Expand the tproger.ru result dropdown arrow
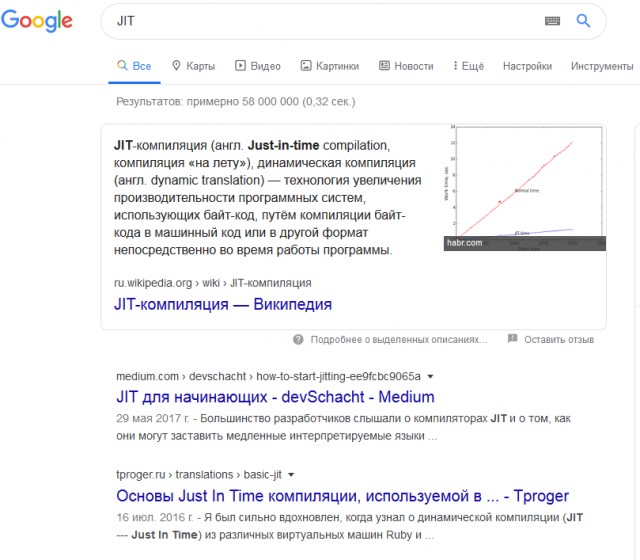This screenshot has width=640, height=560. click(x=291, y=475)
